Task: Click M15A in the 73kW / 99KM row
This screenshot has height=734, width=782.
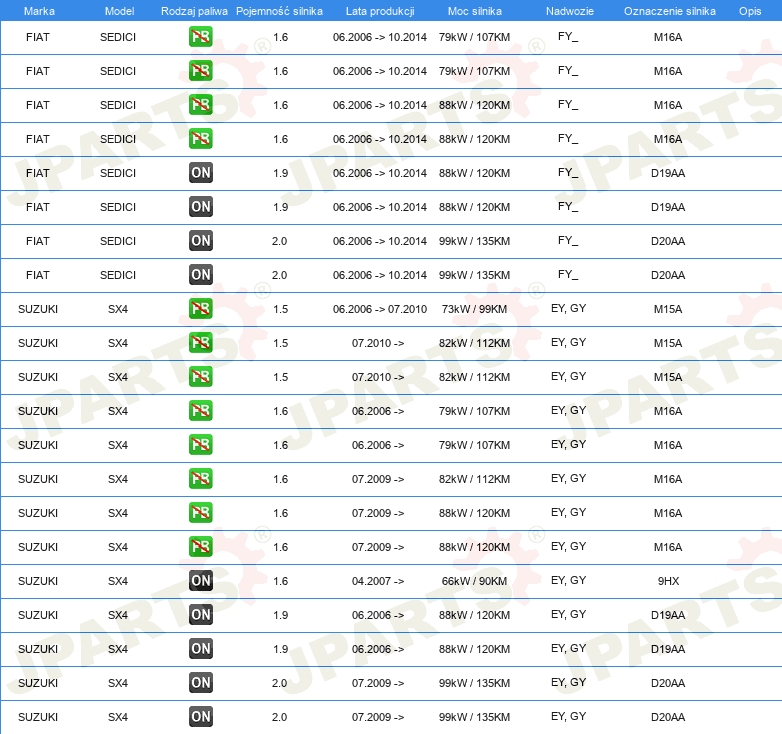Action: tap(668, 309)
